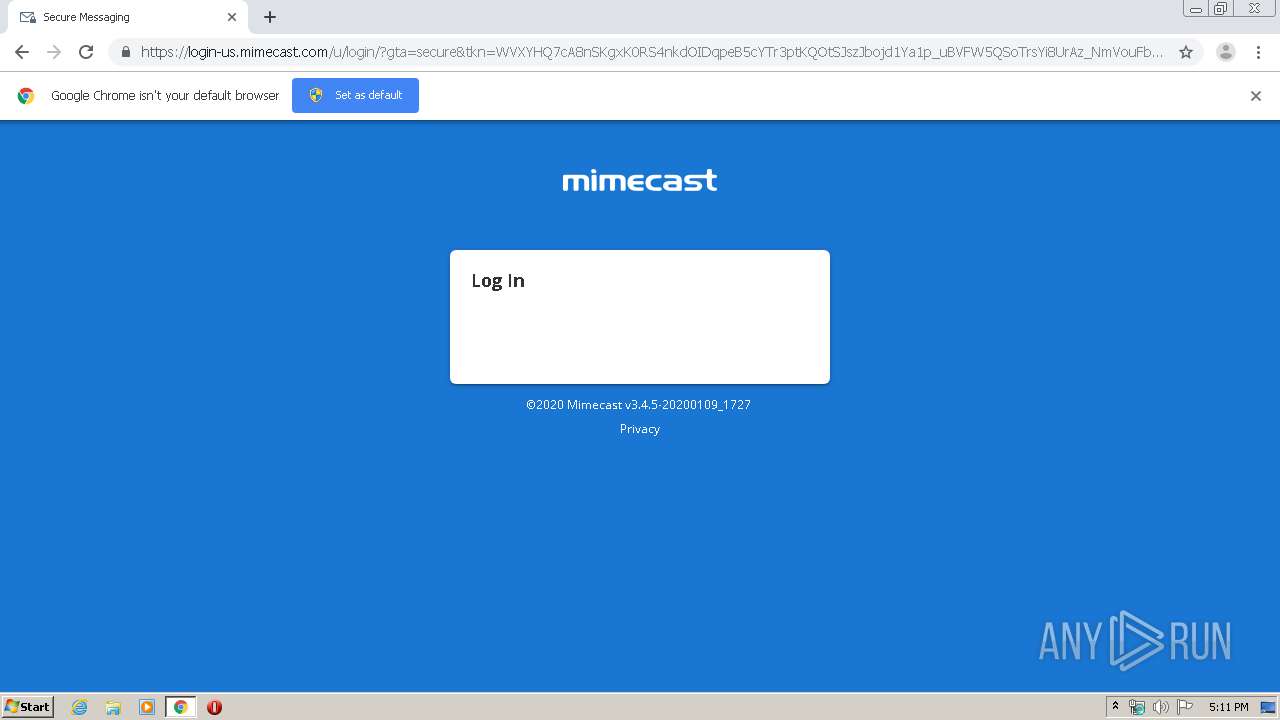Reload the Mimecast login page

pyautogui.click(x=86, y=52)
